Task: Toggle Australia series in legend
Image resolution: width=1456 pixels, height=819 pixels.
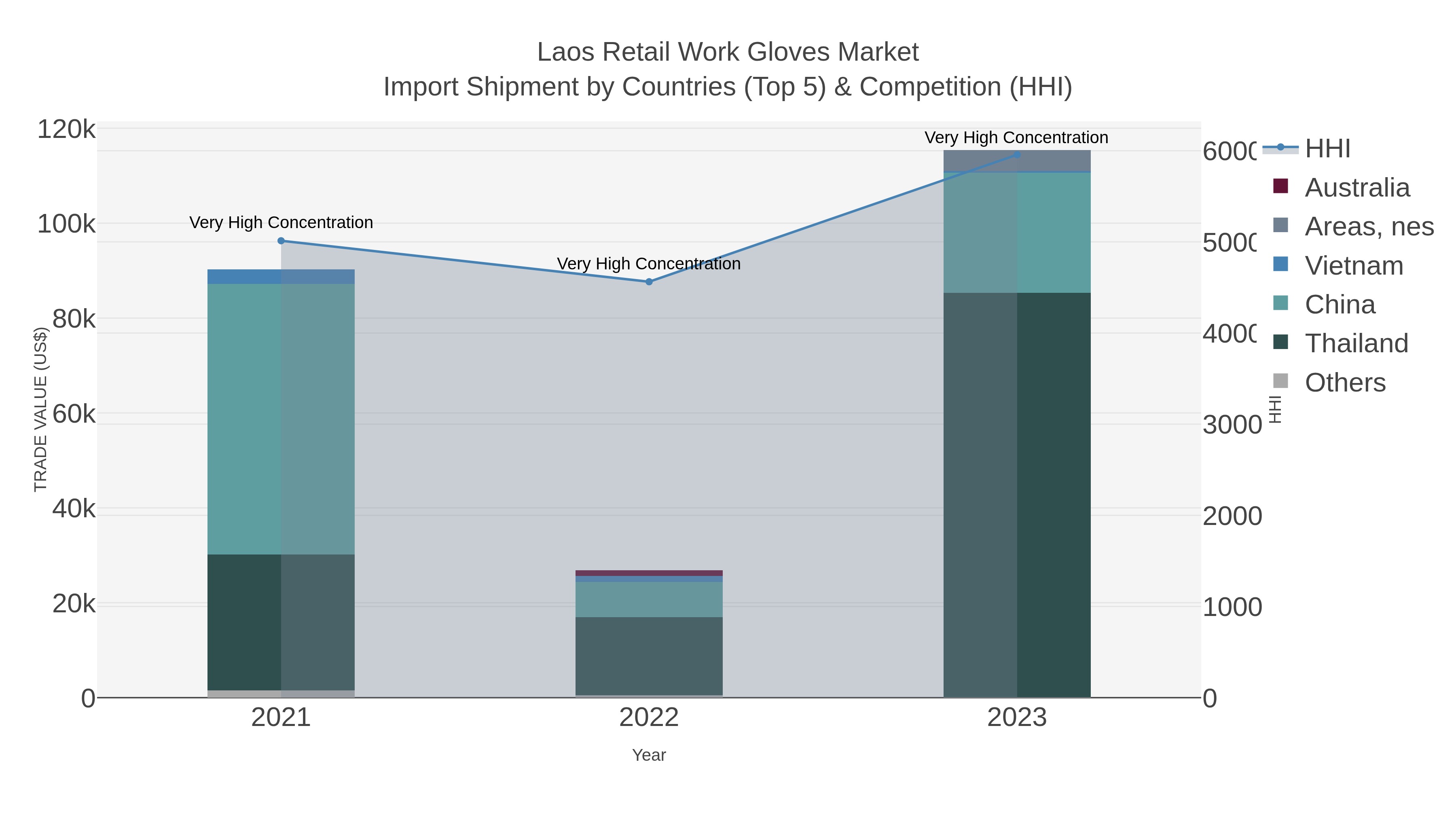Action: [x=1341, y=187]
